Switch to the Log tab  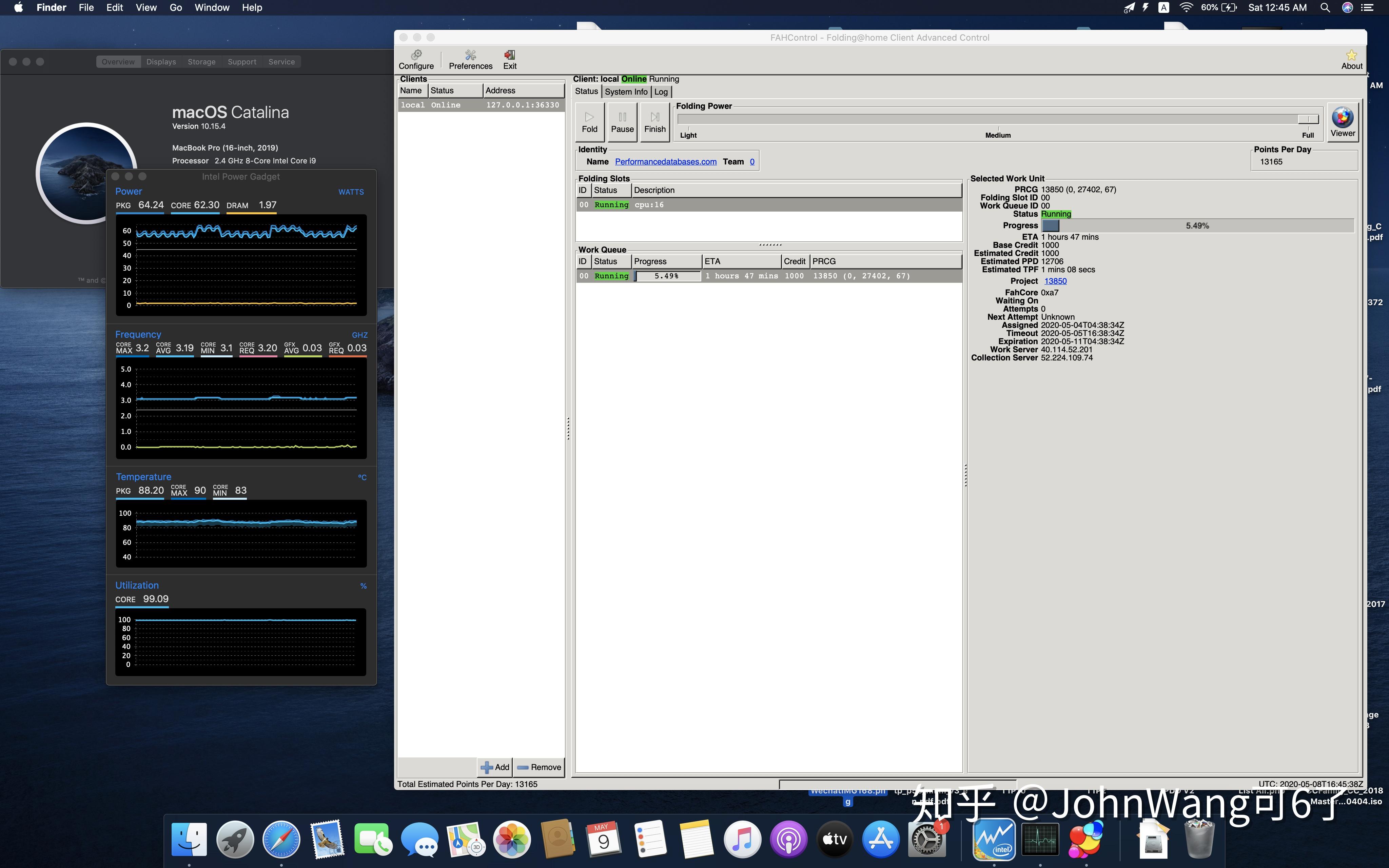661,92
